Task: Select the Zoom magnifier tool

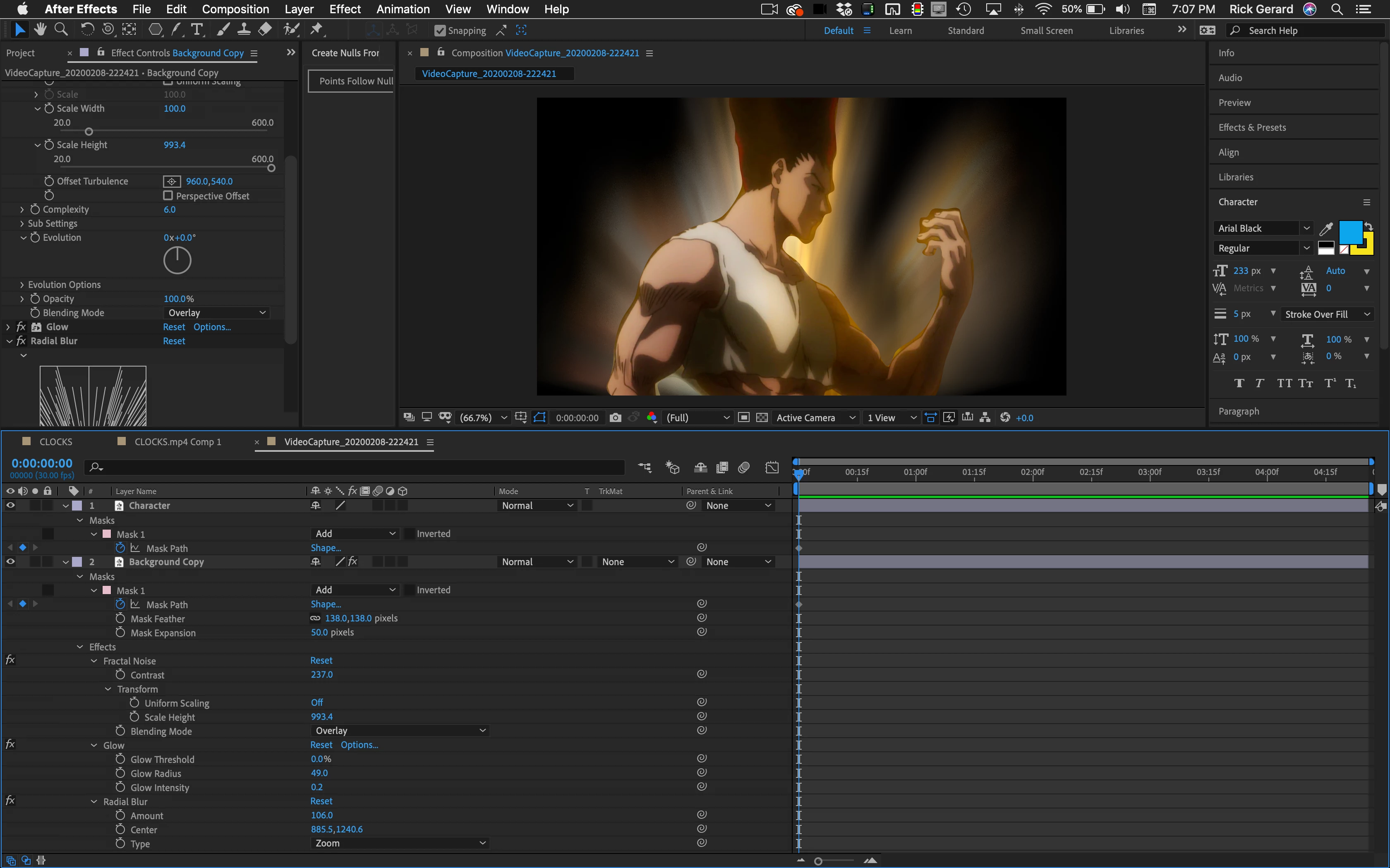Action: point(61,29)
